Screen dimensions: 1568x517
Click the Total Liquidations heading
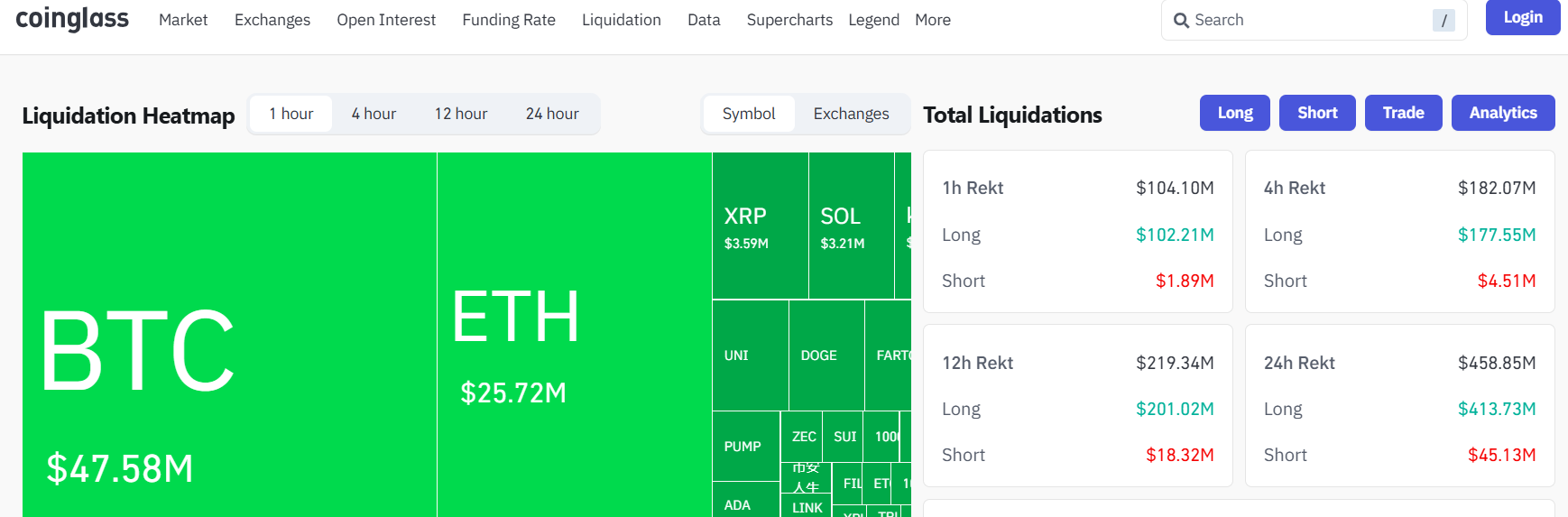1012,115
